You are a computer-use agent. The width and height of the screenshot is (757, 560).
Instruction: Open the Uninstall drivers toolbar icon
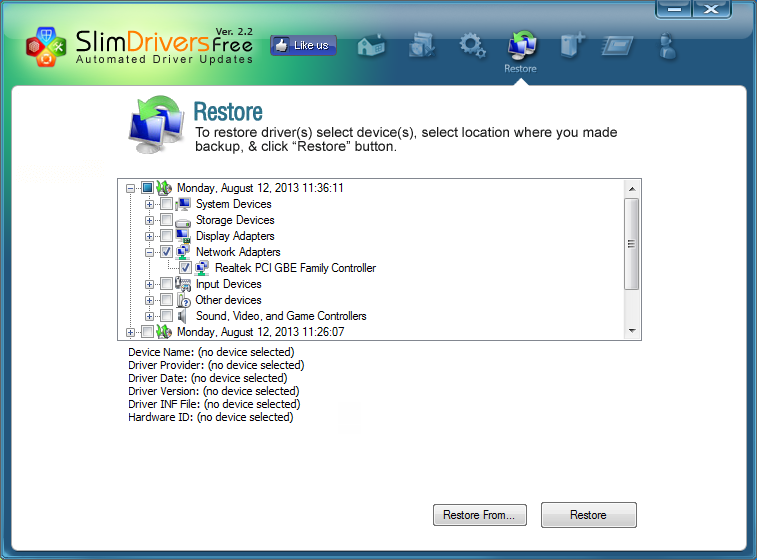point(422,46)
